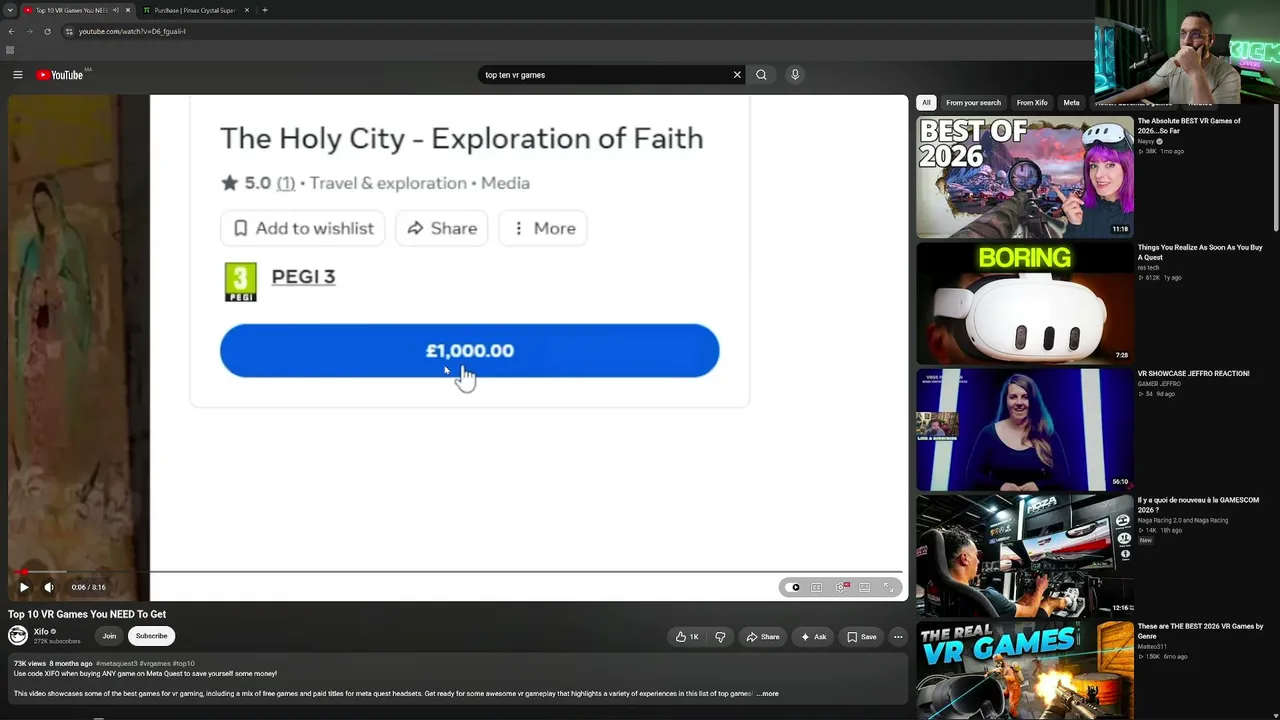This screenshot has height=720, width=1280.
Task: Reload the YouTube page
Action: [47, 31]
